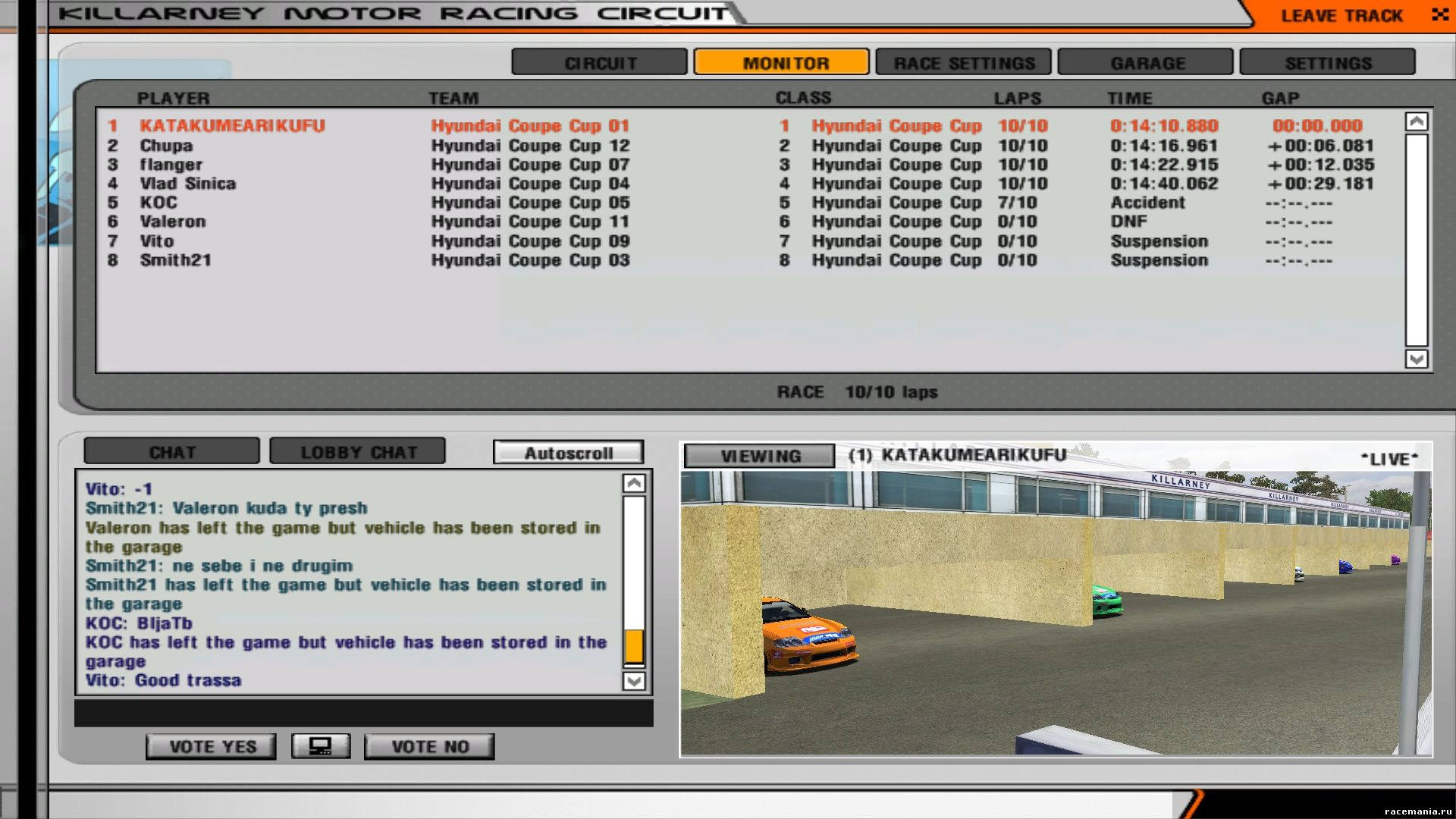The image size is (1456, 819).
Task: Open the Settings tab
Action: [1328, 62]
